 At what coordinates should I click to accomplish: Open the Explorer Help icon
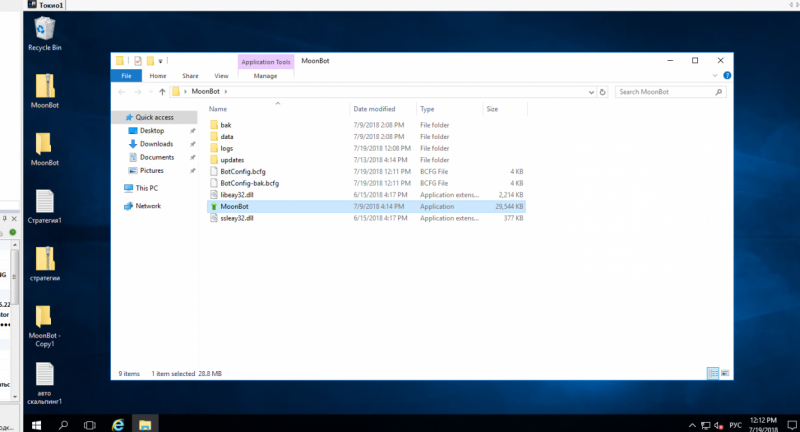click(x=727, y=75)
